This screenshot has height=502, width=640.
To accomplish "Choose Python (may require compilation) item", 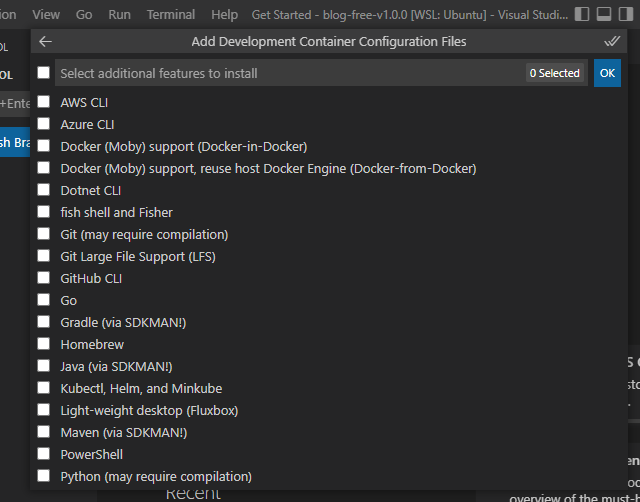I will coord(156,476).
